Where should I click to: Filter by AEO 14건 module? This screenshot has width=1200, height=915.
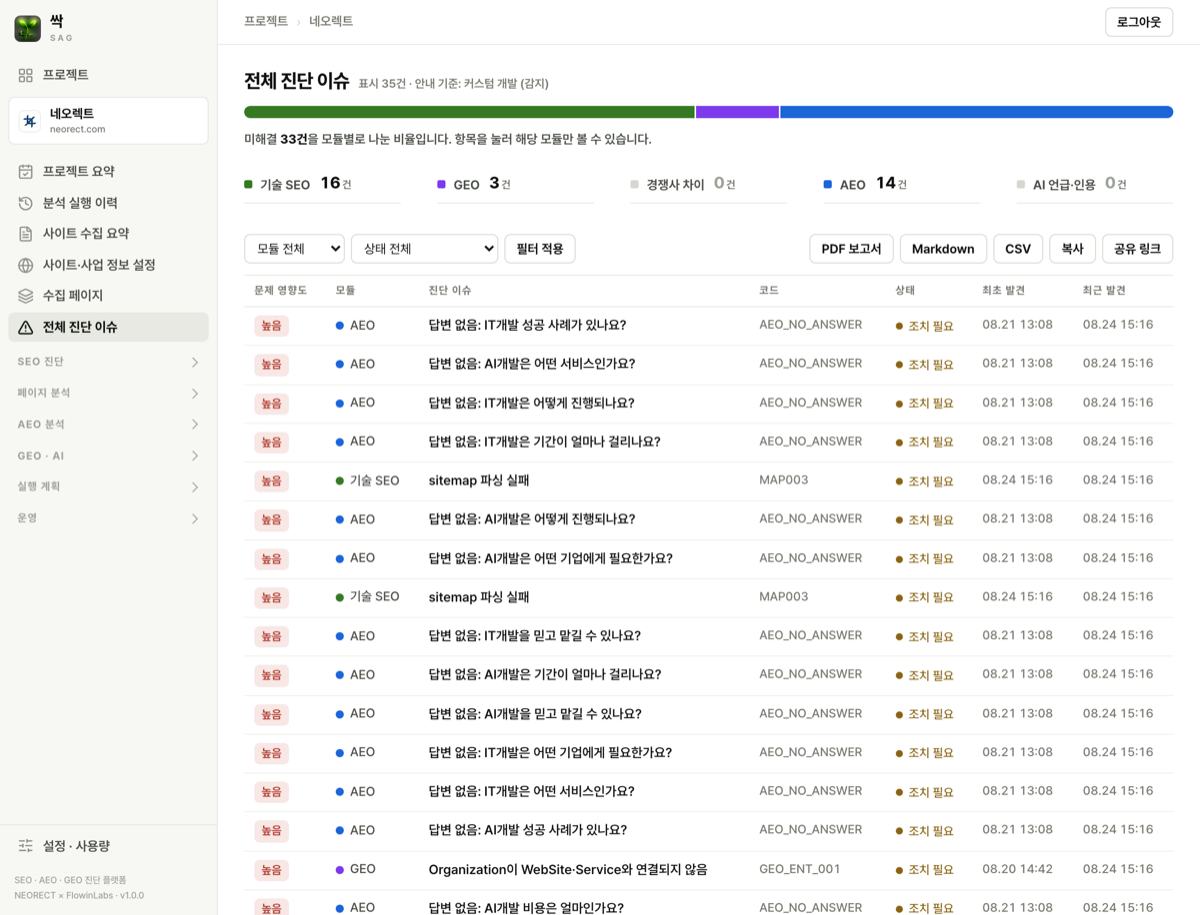tap(901, 185)
